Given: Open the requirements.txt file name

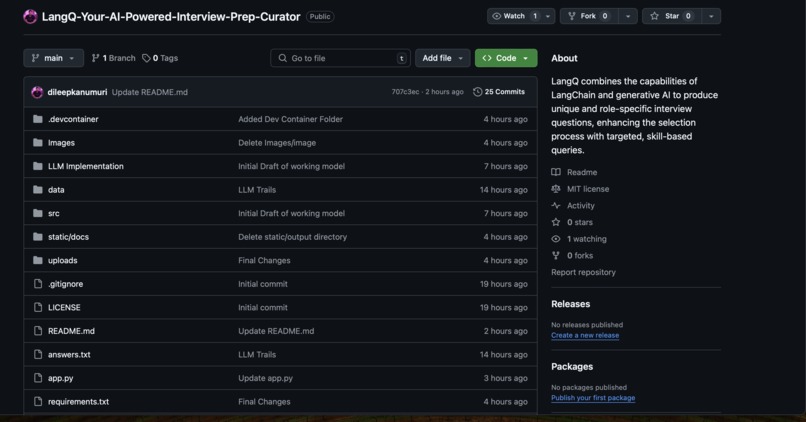Looking at the screenshot, I should [x=79, y=401].
